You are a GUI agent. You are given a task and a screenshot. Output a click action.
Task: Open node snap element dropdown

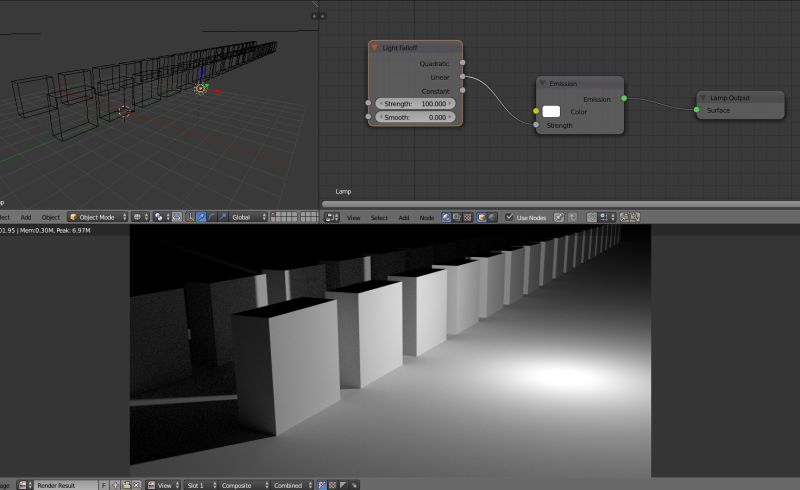tap(607, 217)
